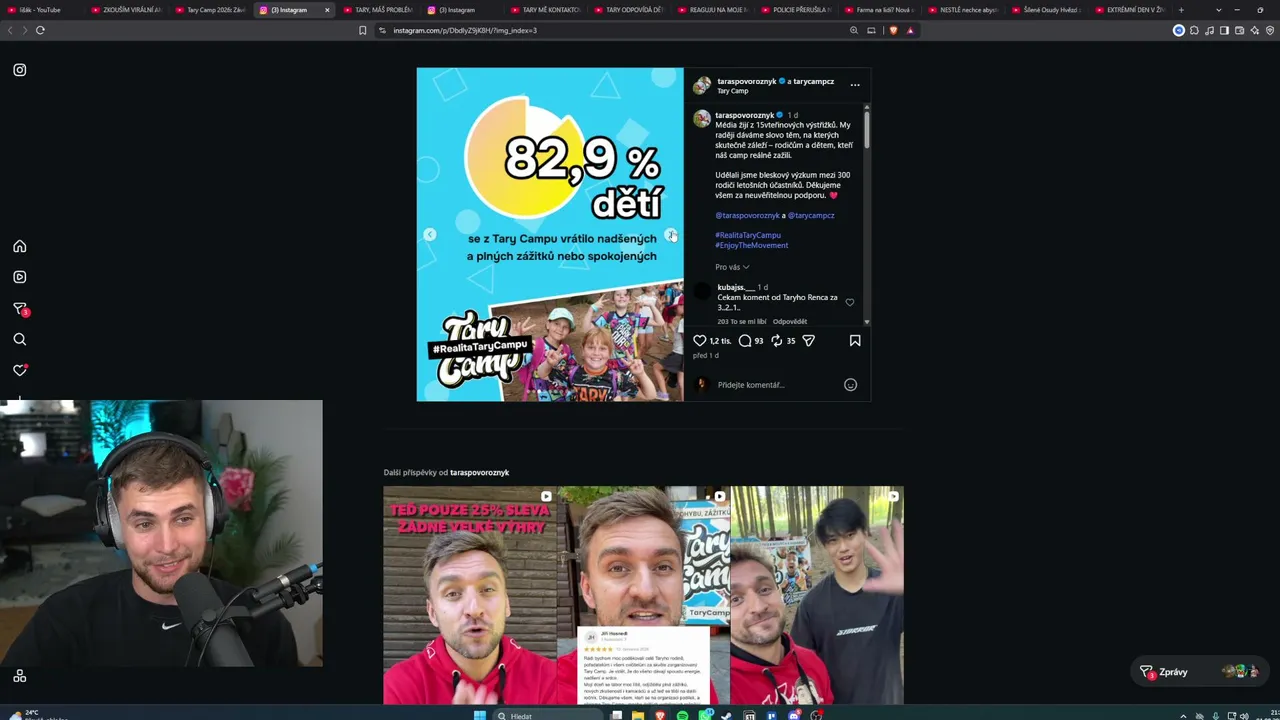
Task: Open the post's three-dot options menu
Action: tap(855, 85)
